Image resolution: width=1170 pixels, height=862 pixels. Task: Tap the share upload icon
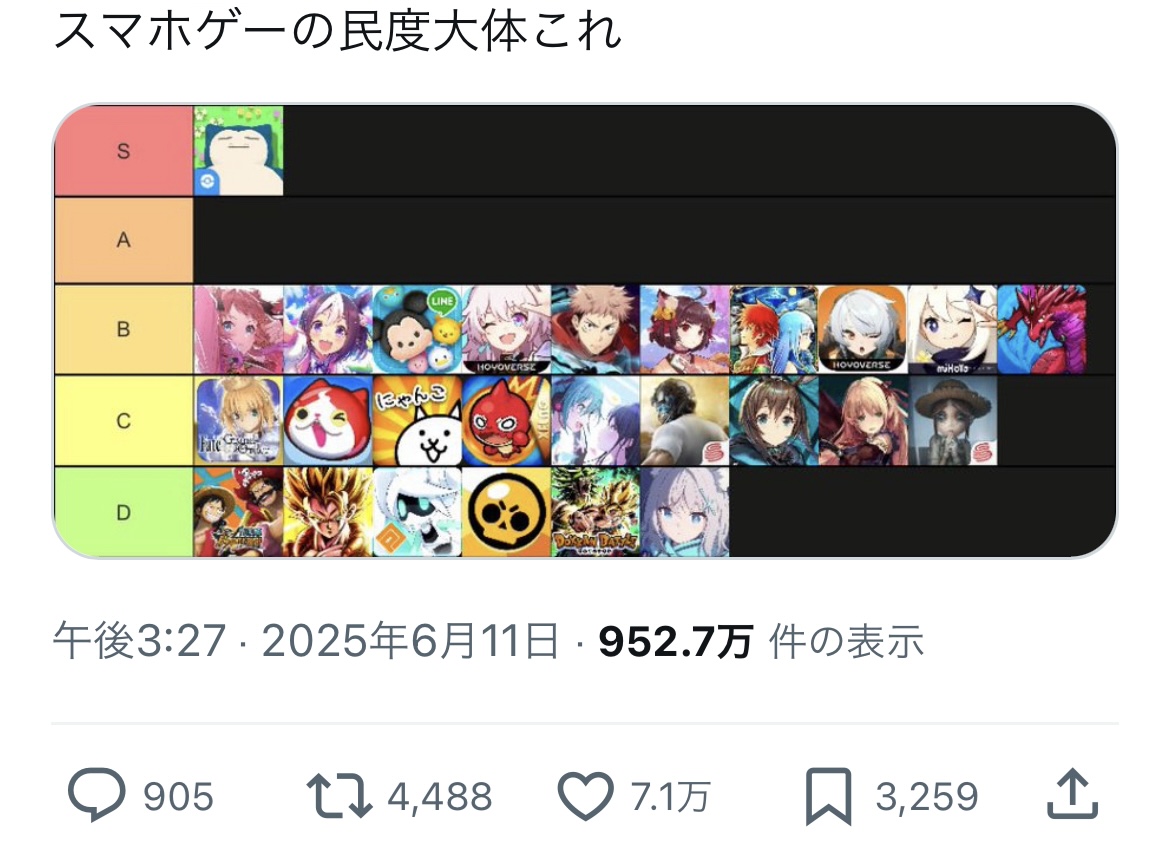point(1072,794)
